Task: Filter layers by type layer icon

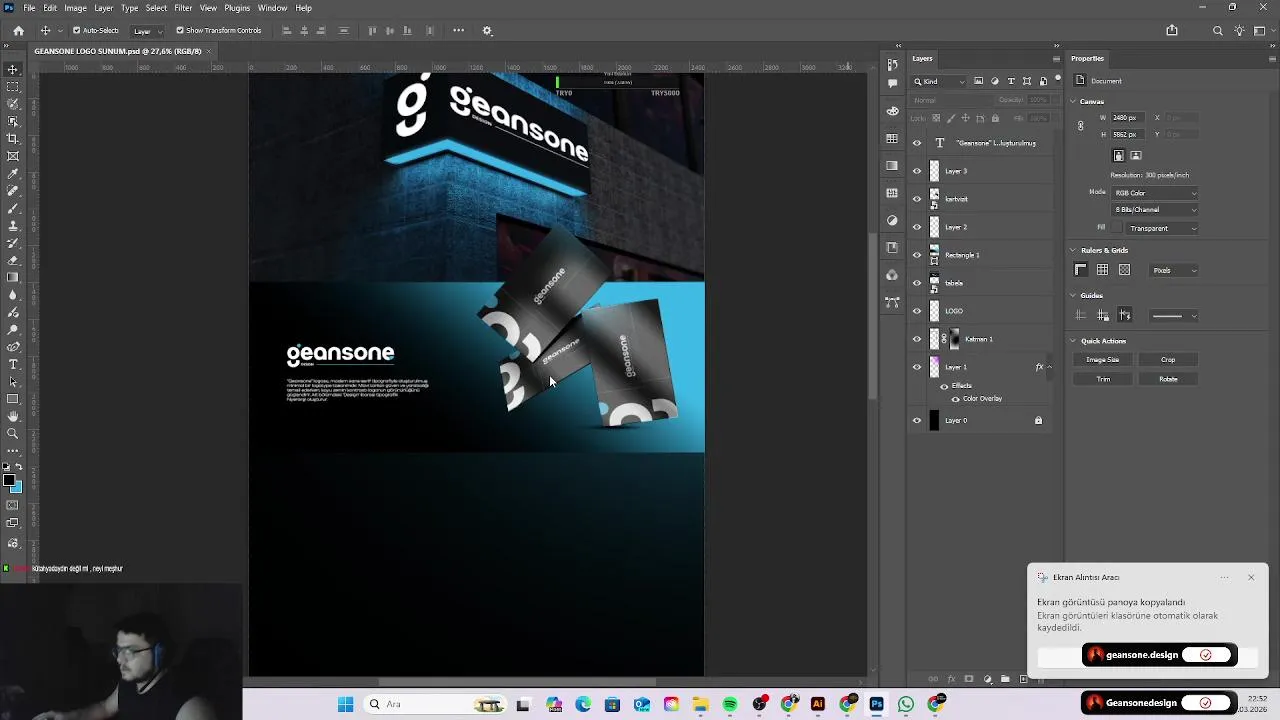Action: click(x=1011, y=81)
